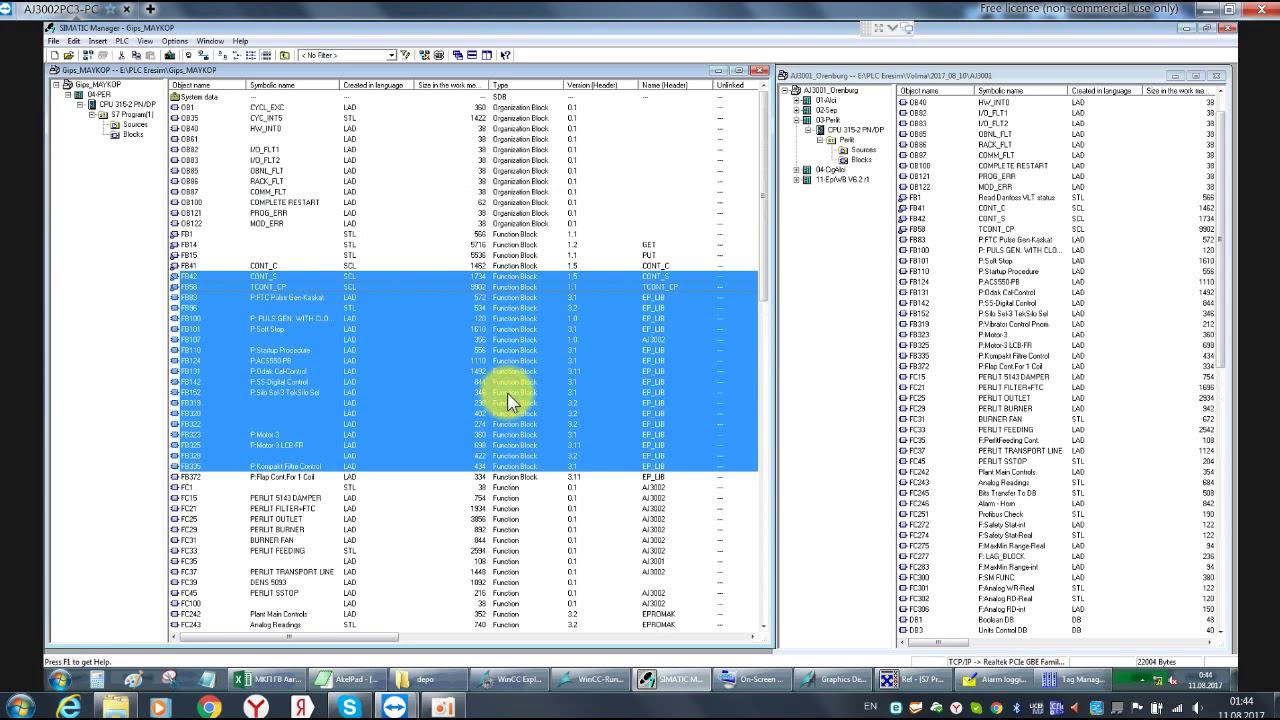Collapse the 03-Perlit node in AJ3001_Orenburg

click(x=796, y=120)
